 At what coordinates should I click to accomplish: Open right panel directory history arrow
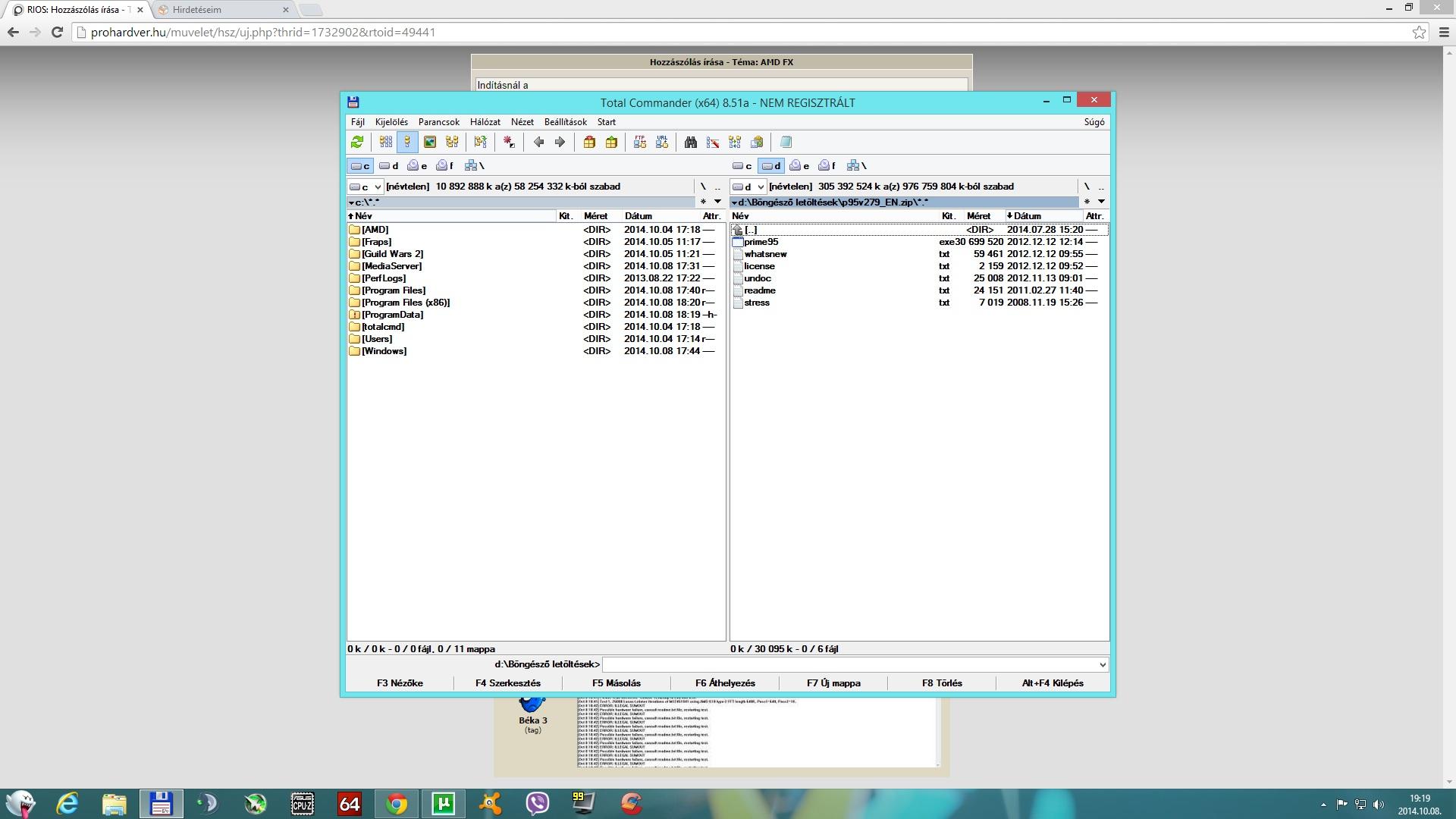pos(1101,202)
